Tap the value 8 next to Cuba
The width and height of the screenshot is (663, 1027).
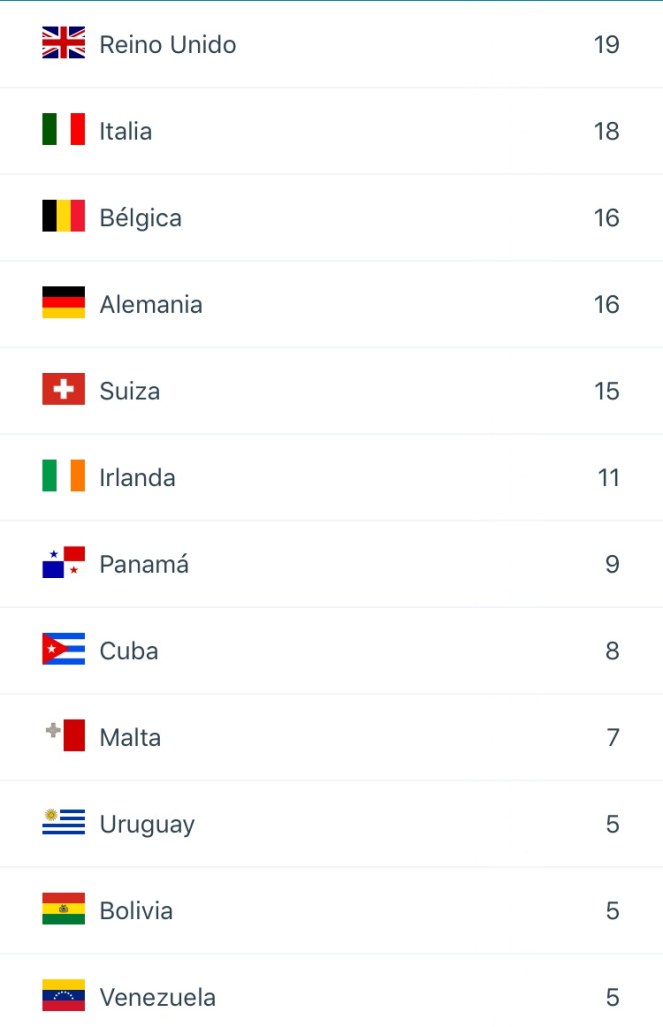coord(612,651)
